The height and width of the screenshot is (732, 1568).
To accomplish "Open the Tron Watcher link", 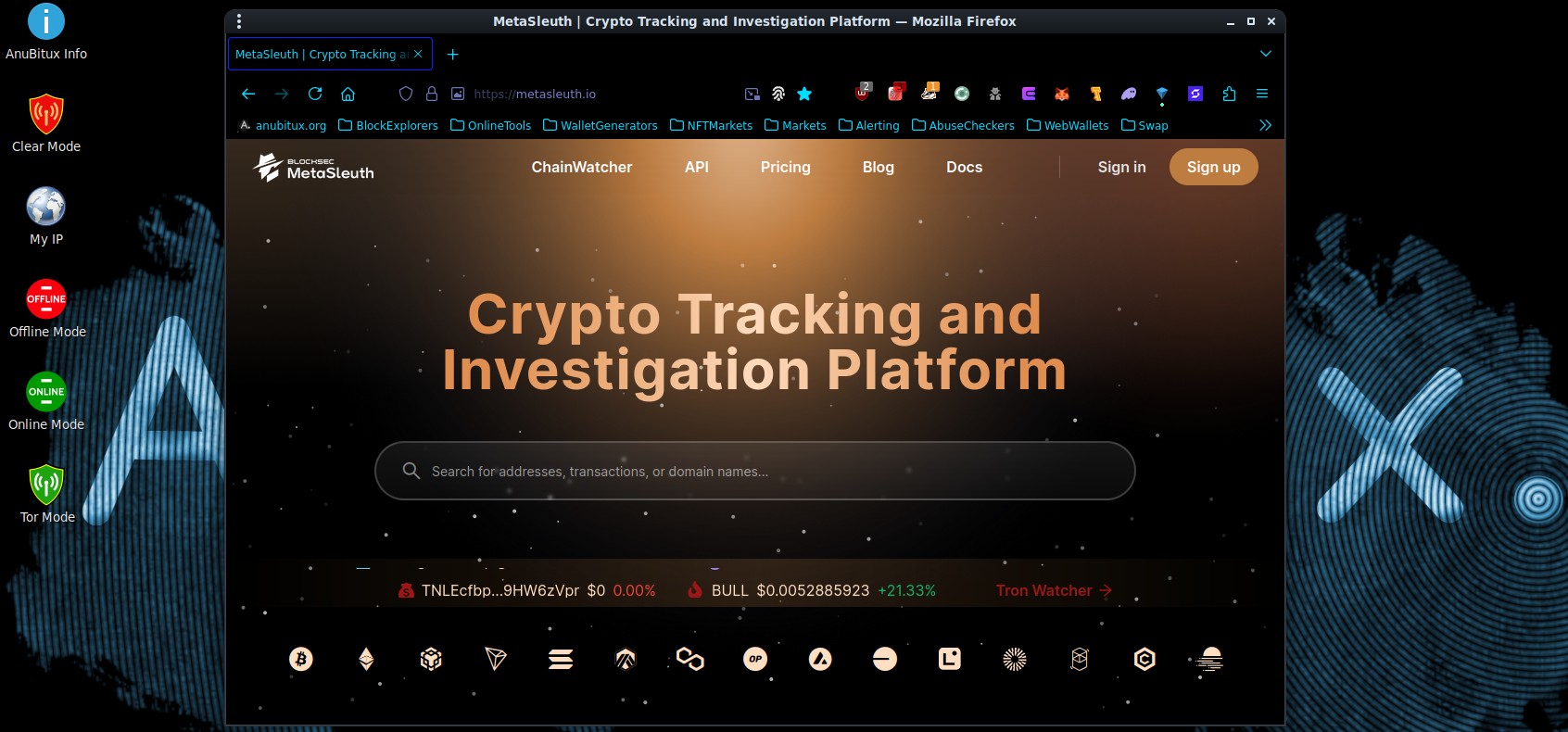I will pyautogui.click(x=1054, y=590).
